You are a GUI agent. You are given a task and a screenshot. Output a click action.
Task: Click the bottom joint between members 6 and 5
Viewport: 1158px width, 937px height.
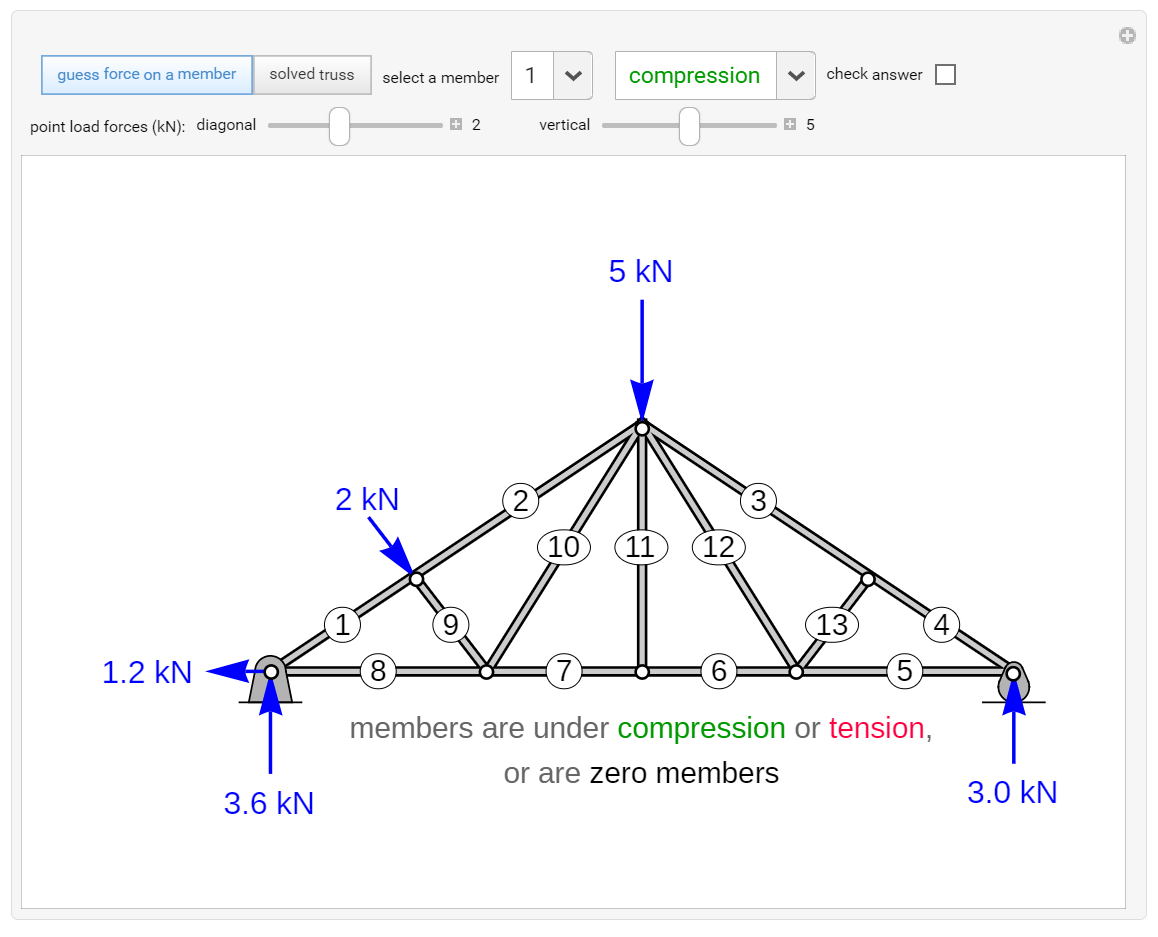(796, 672)
